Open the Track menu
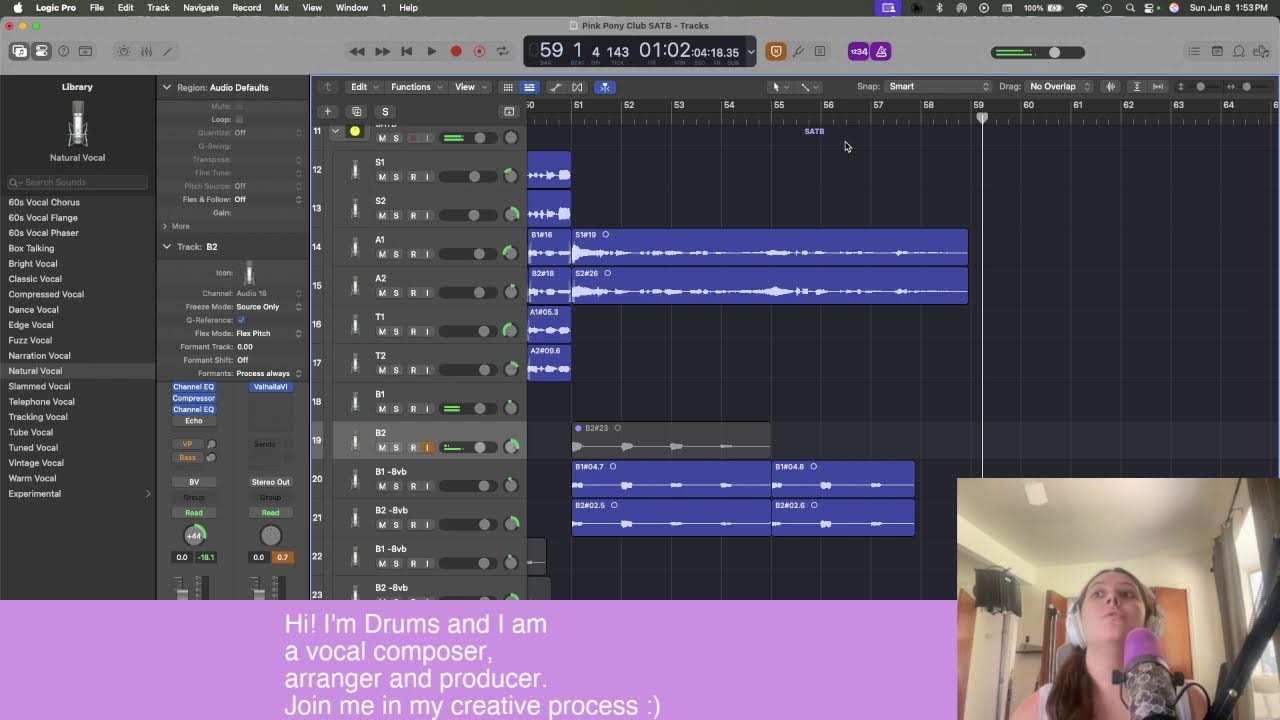The width and height of the screenshot is (1280, 720). pos(158,7)
